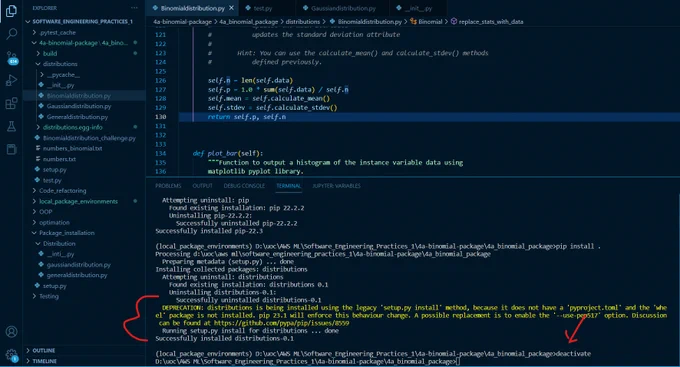This screenshot has height=367, width=680.
Task: Open GitHub pip issues link in terminal
Action: pyautogui.click(x=281, y=323)
